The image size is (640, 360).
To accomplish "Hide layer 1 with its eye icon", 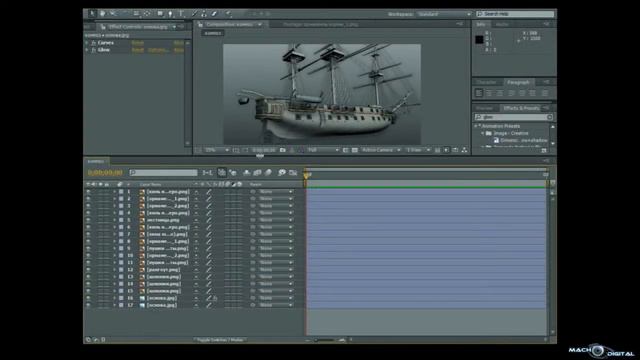I will (88, 191).
